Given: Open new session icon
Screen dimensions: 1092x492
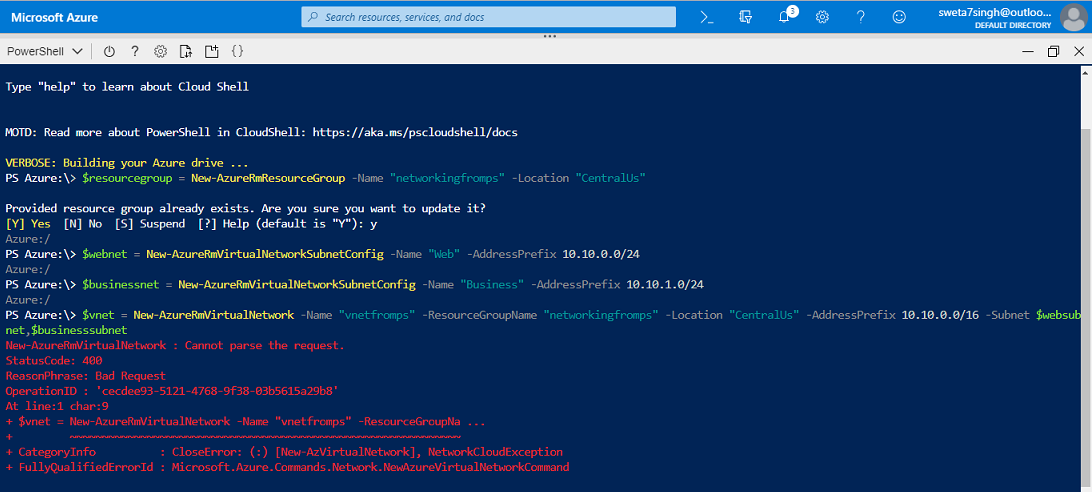Looking at the screenshot, I should [x=211, y=51].
